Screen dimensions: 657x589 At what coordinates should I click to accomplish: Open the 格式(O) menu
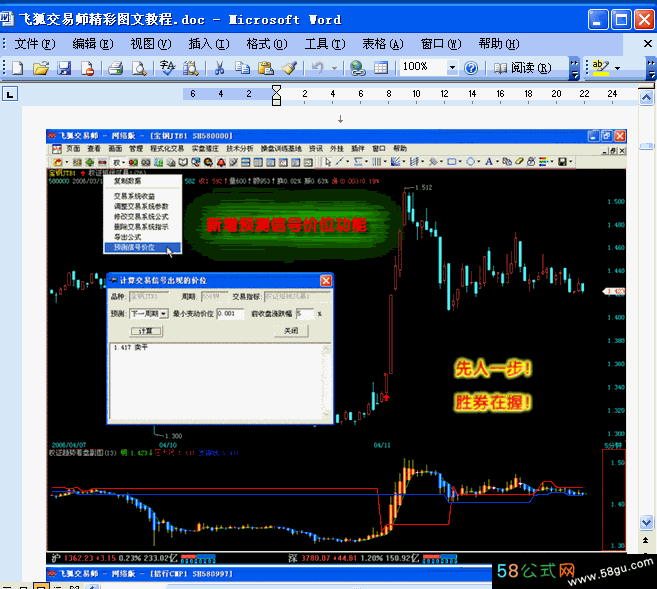(x=267, y=44)
